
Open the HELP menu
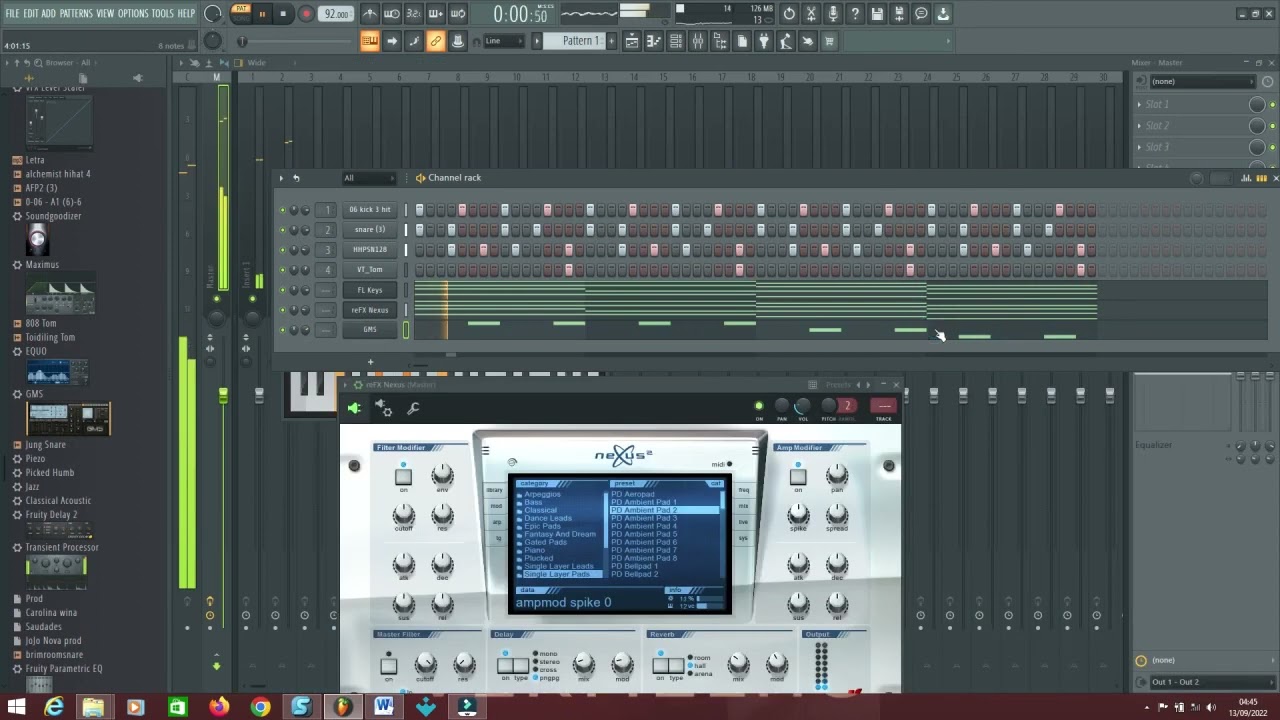click(187, 14)
